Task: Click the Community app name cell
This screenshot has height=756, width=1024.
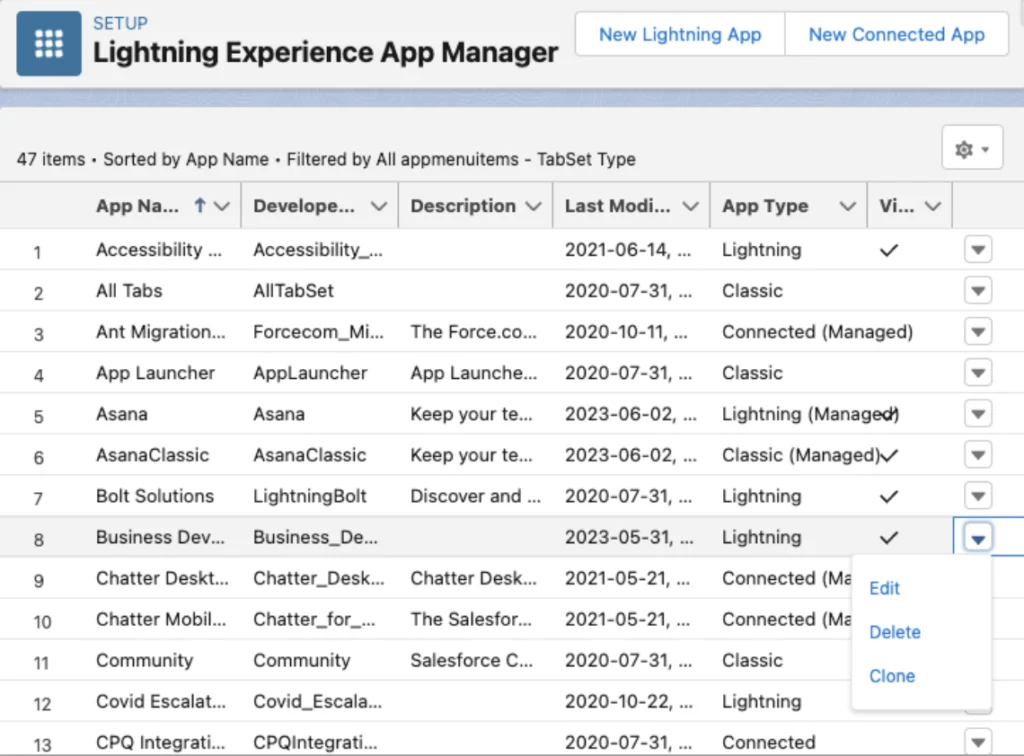Action: click(x=144, y=660)
